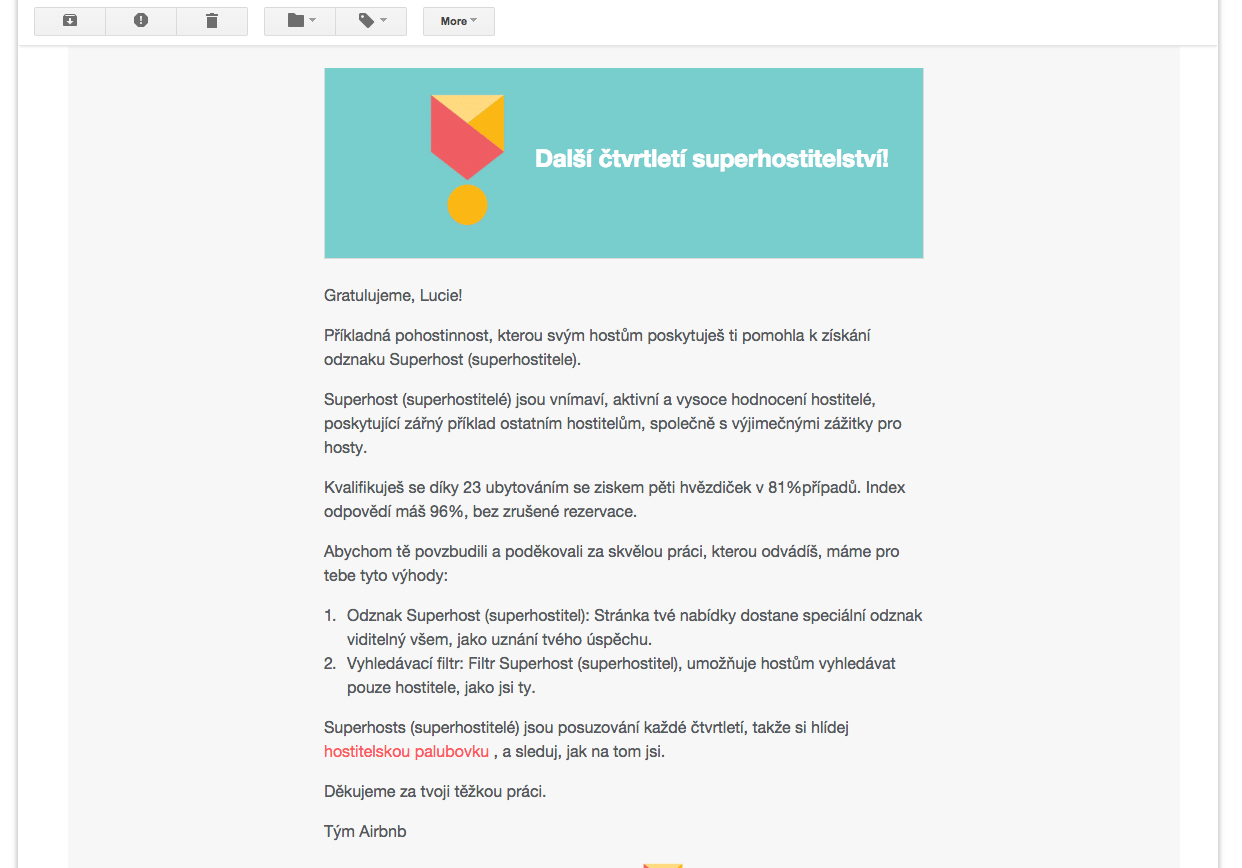Viewport: 1242px width, 868px height.
Task: Click the greeting Gratulujeme, Lucie!
Action: pos(393,296)
